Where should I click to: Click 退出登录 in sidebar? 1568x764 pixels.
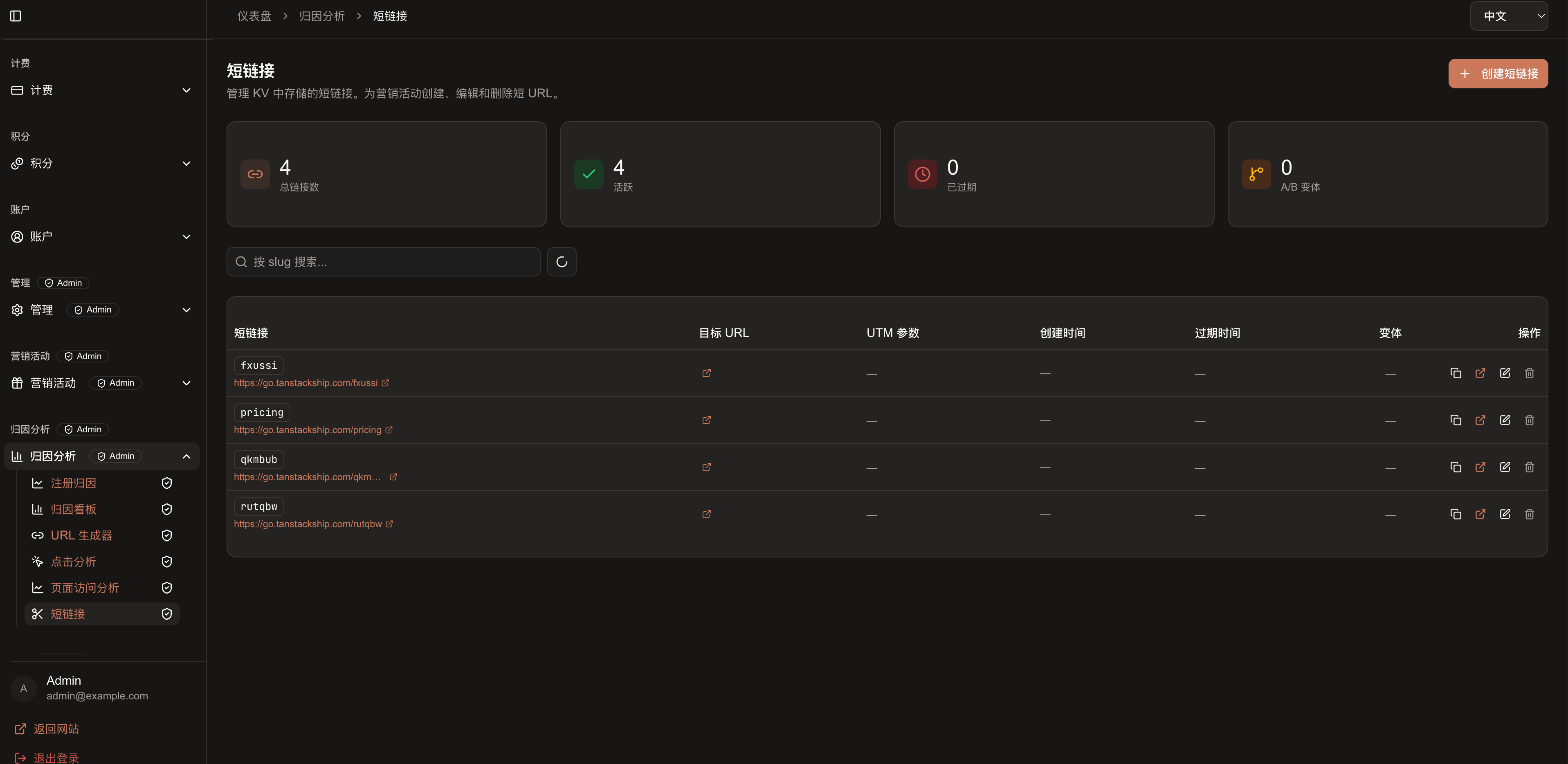[x=47, y=758]
